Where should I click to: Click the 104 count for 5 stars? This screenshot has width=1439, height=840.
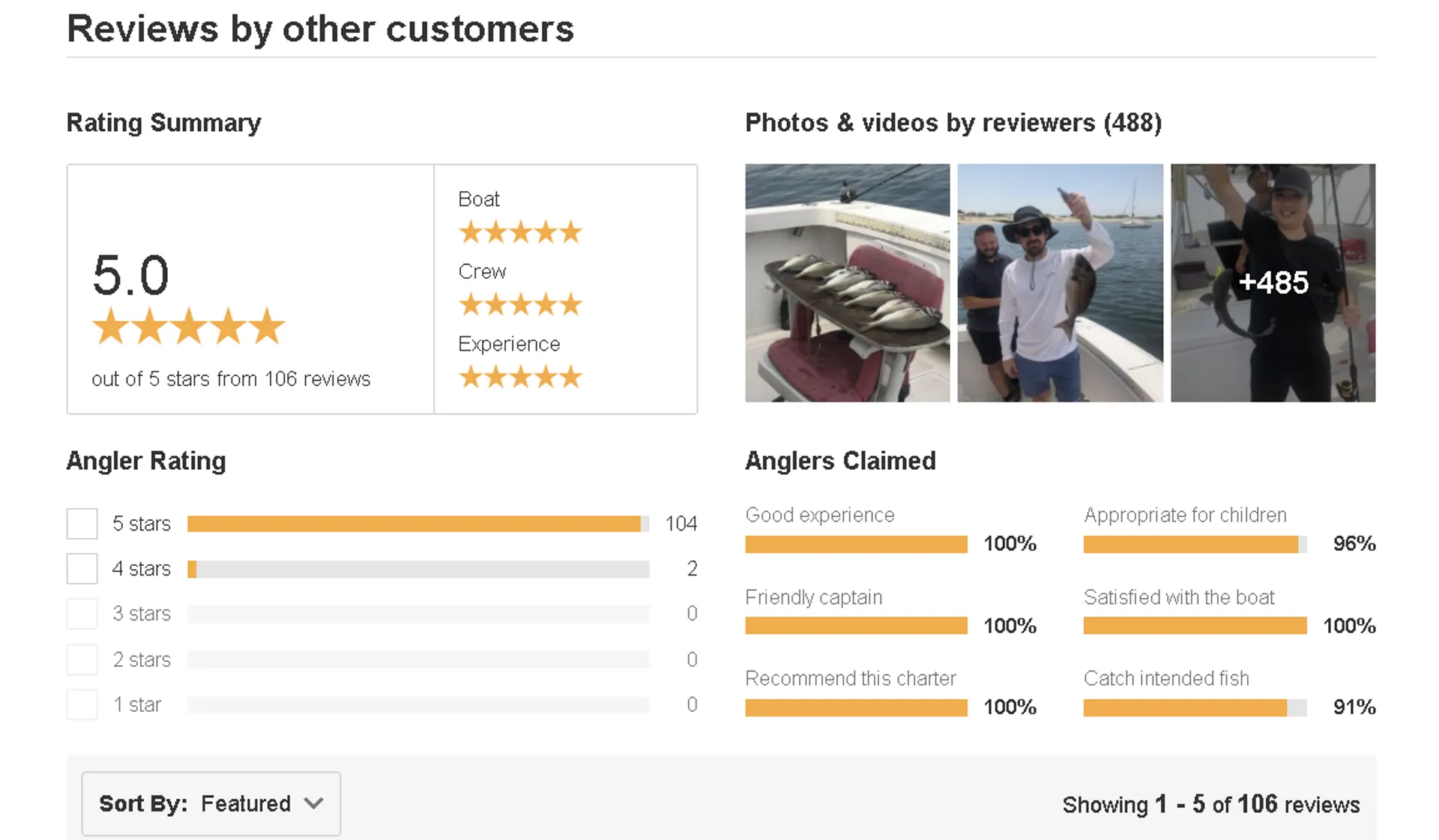(x=681, y=524)
